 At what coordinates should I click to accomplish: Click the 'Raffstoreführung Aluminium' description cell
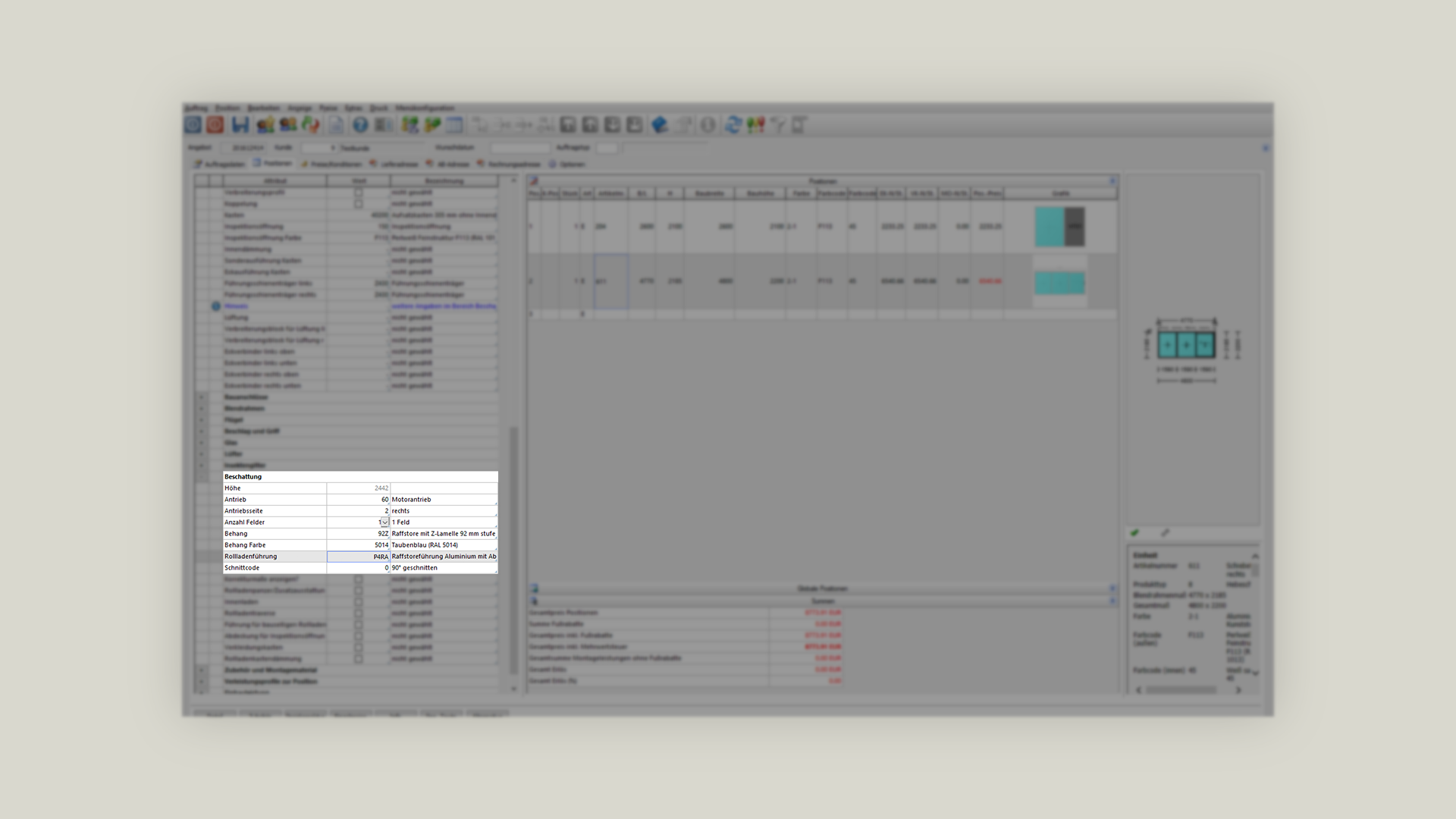444,557
